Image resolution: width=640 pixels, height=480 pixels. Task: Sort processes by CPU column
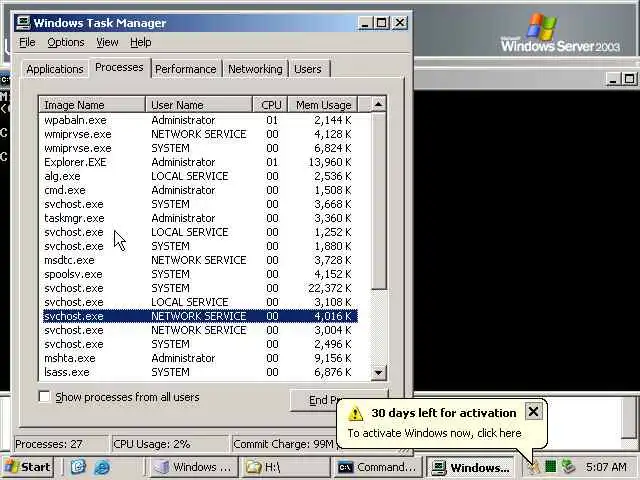(x=271, y=105)
